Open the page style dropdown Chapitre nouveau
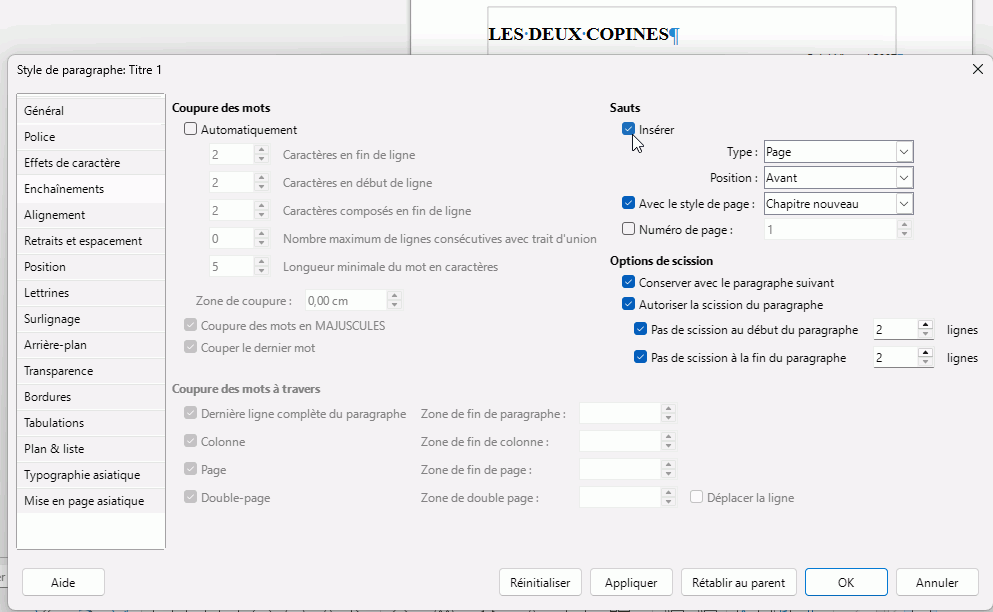 point(838,204)
